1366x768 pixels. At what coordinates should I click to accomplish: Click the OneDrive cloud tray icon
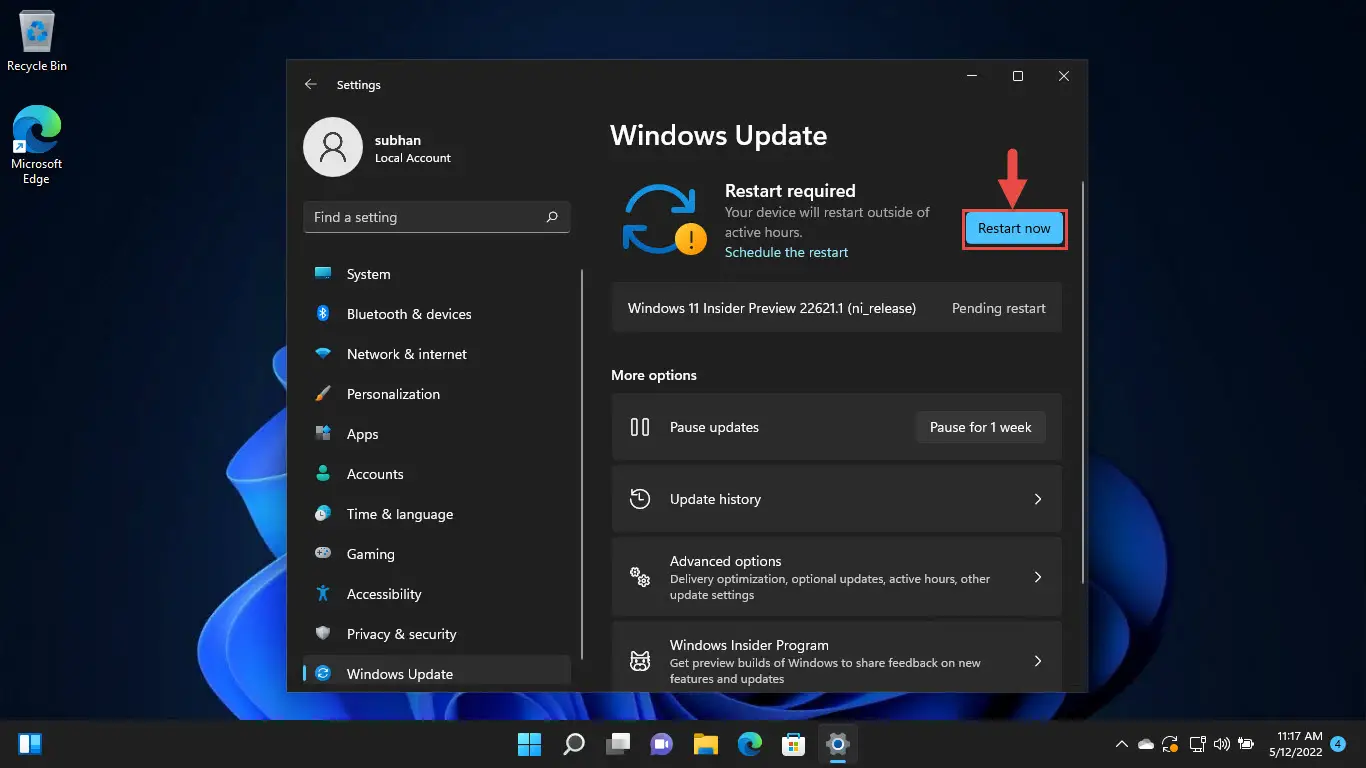pyautogui.click(x=1146, y=744)
